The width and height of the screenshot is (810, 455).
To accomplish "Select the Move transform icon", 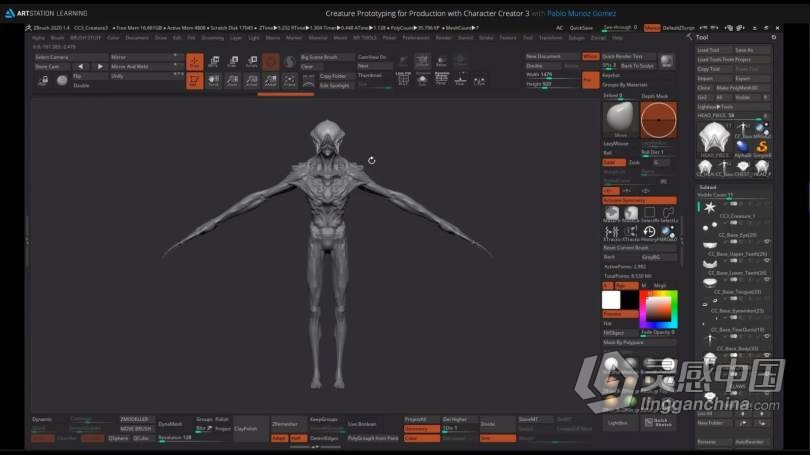I will (213, 61).
